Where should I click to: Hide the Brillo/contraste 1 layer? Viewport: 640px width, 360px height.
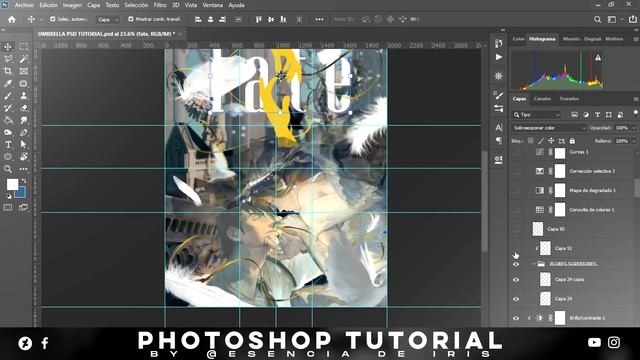pos(516,318)
